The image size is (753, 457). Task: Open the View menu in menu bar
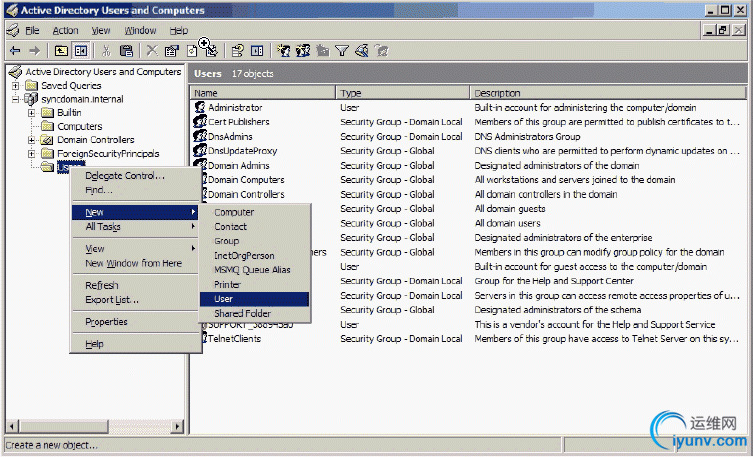[101, 31]
